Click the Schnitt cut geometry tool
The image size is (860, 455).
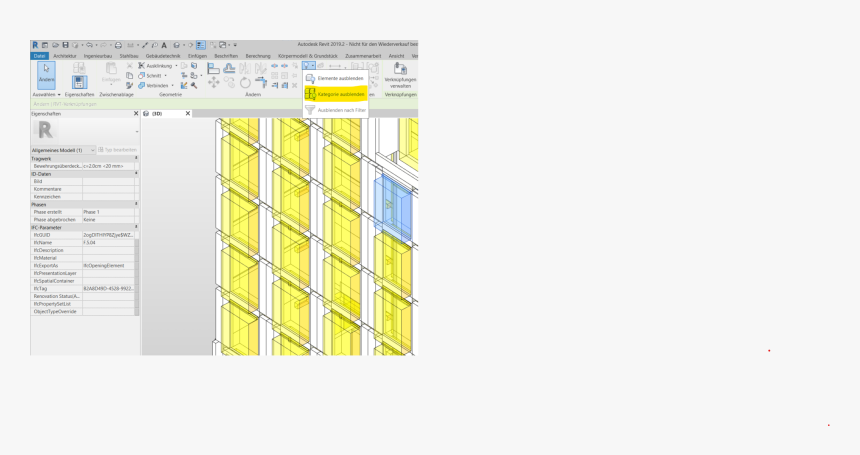(150, 76)
